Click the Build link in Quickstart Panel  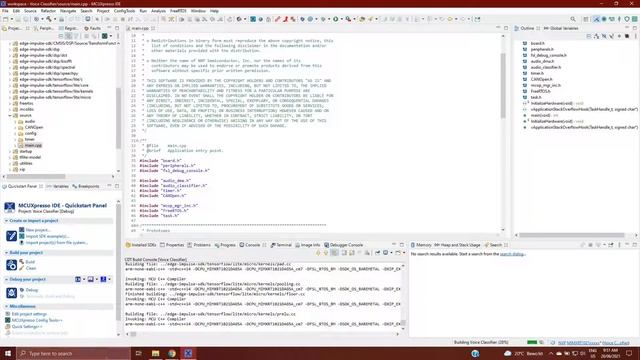(30, 262)
